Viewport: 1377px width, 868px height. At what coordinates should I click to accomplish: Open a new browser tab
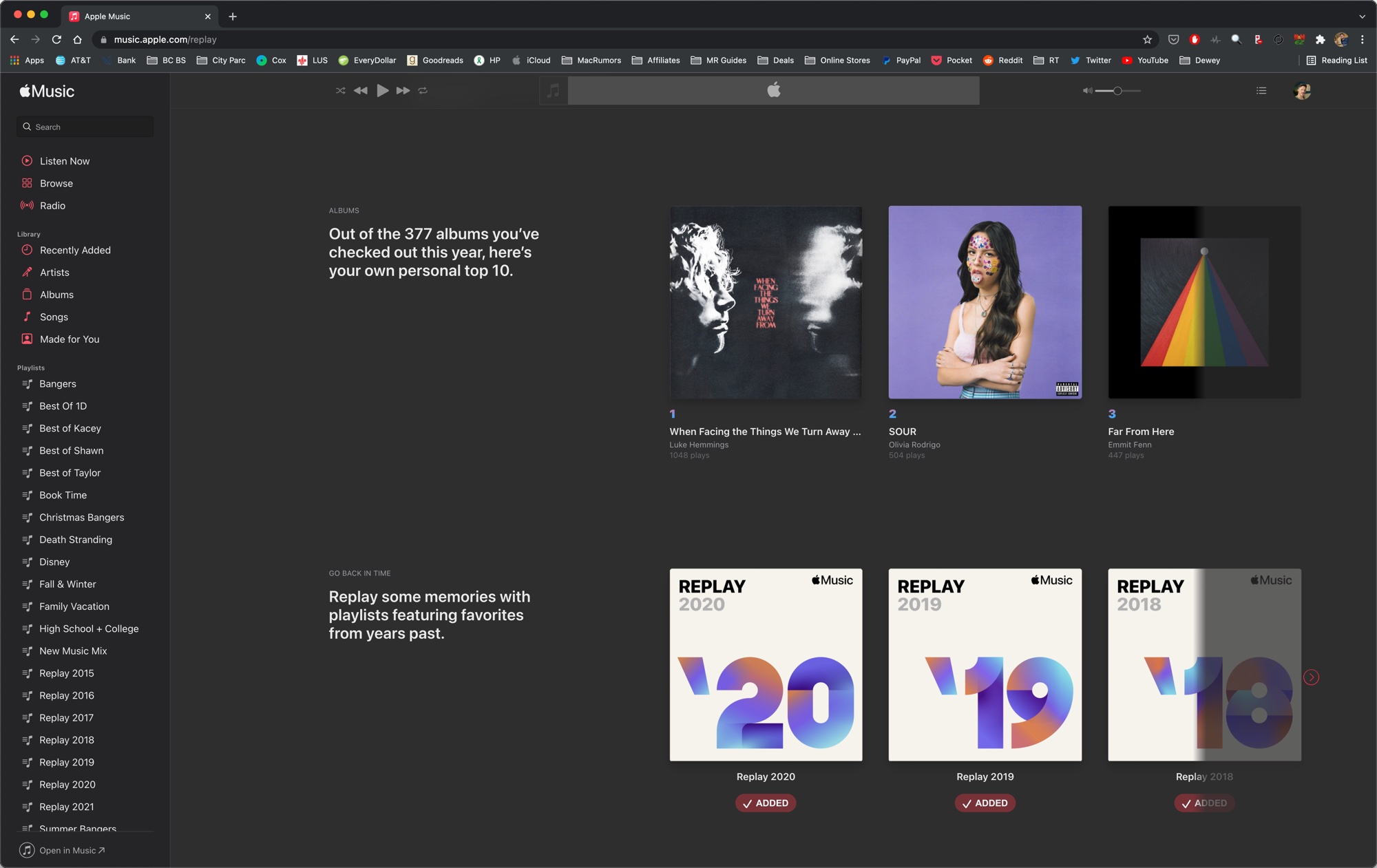[233, 16]
